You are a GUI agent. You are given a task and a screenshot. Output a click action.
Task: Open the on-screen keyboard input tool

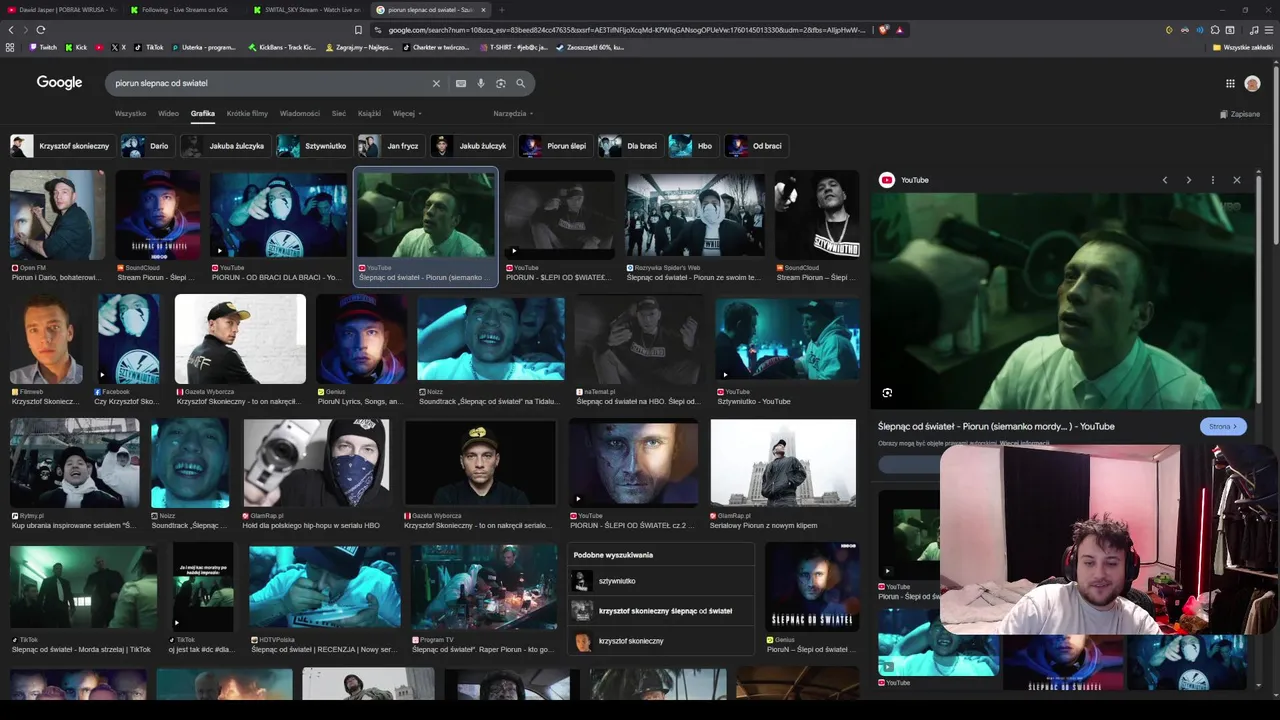point(461,83)
